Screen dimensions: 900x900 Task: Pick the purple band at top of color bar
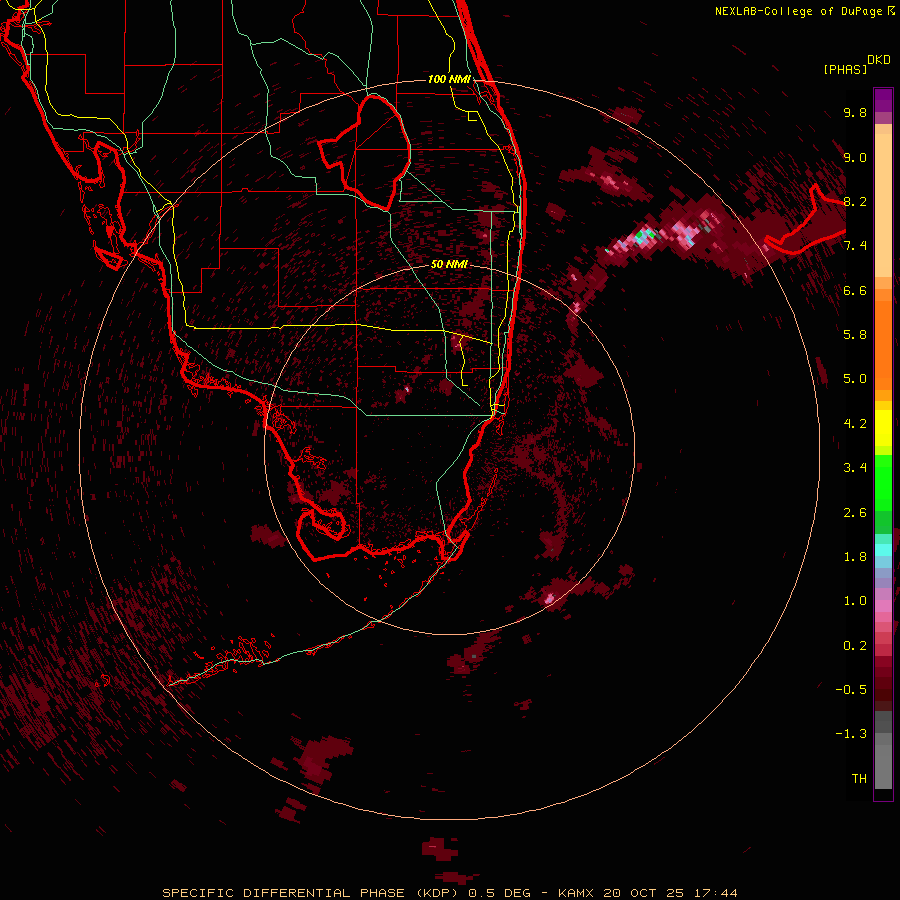click(883, 100)
